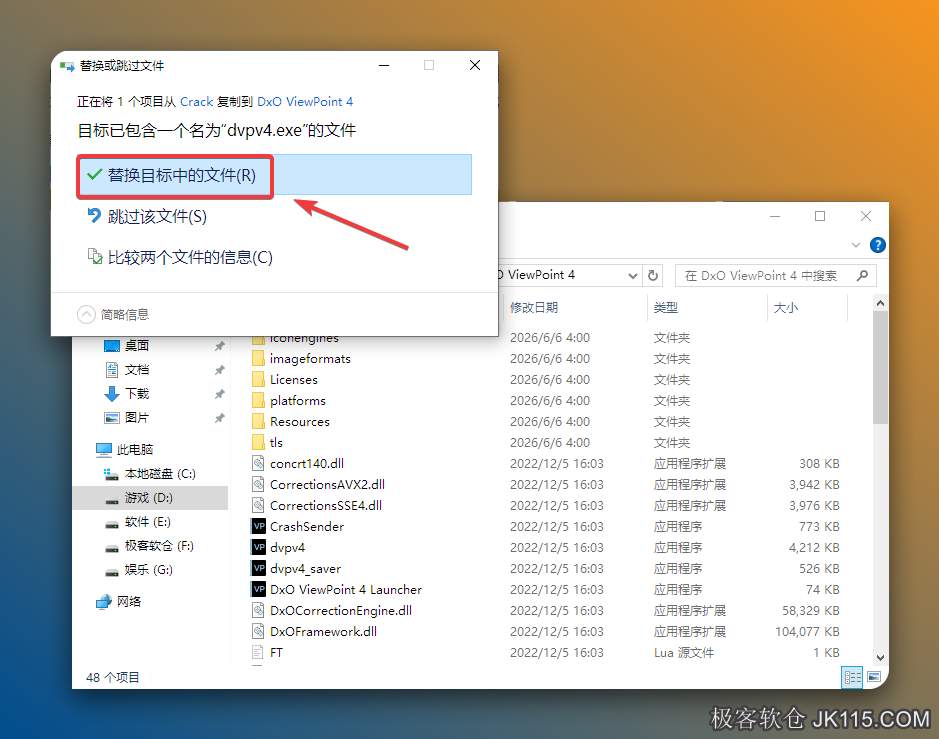Click the CrashSender application icon
Screen dimensions: 939x739
[258, 526]
